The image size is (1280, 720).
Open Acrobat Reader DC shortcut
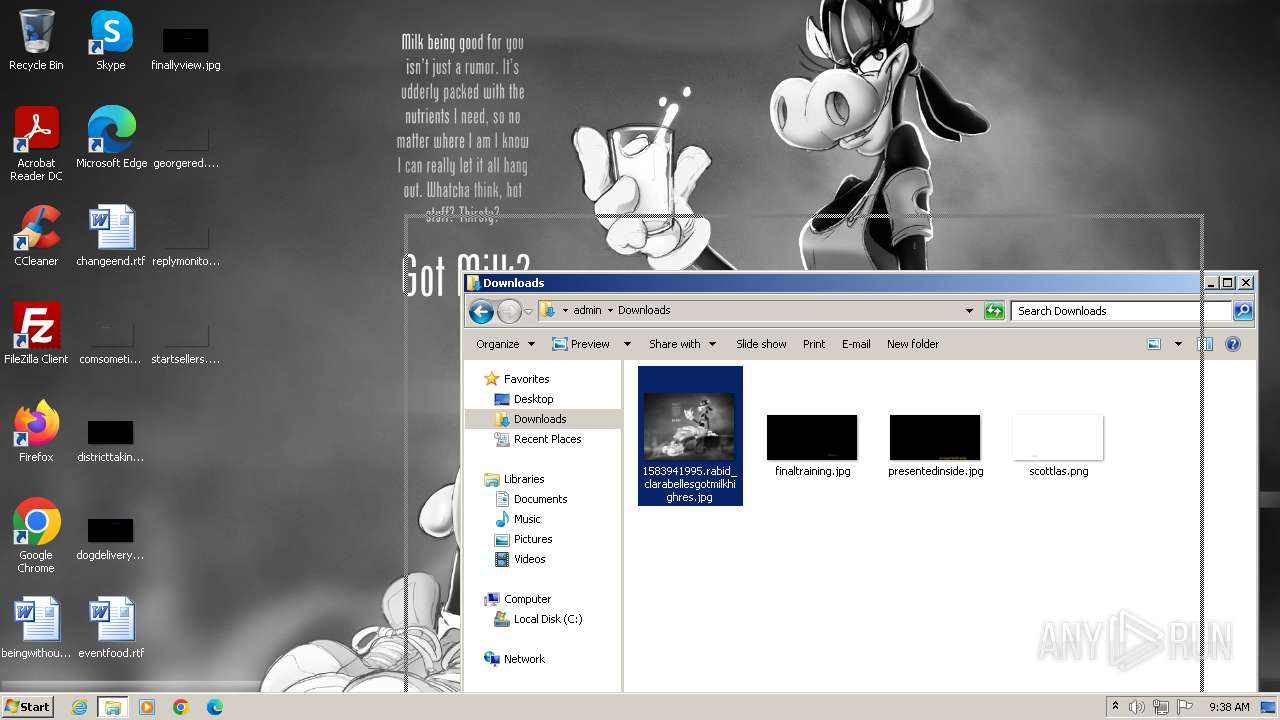pyautogui.click(x=36, y=143)
